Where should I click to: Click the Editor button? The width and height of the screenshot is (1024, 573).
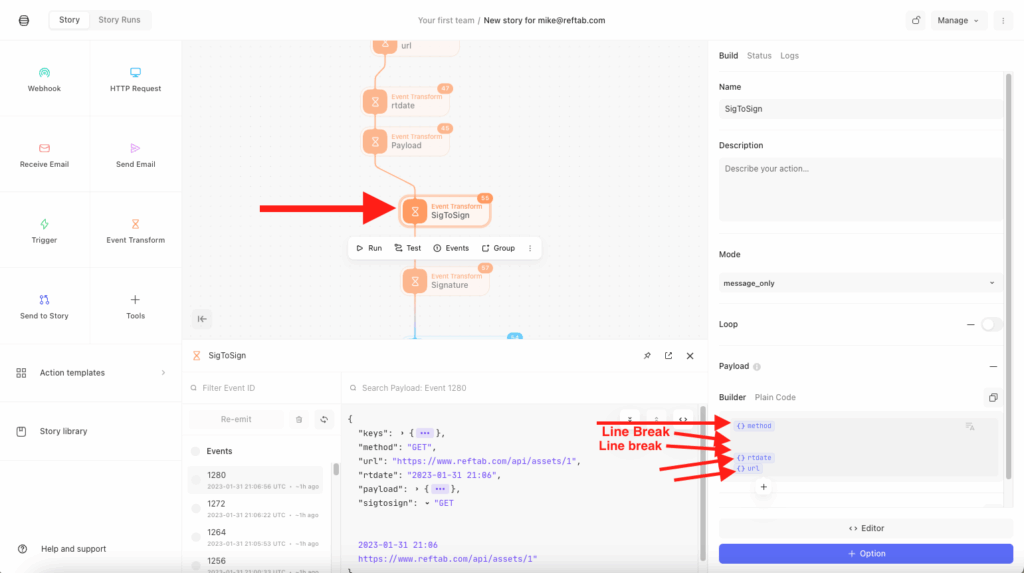click(865, 528)
